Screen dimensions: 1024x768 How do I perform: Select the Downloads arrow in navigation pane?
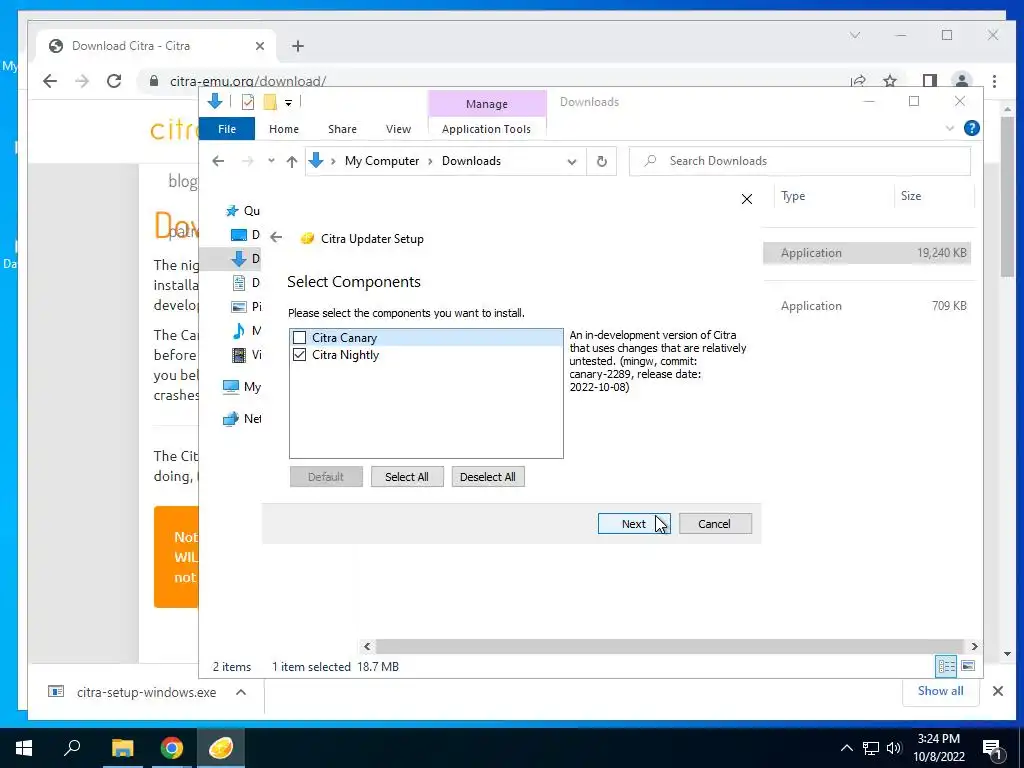coord(239,259)
